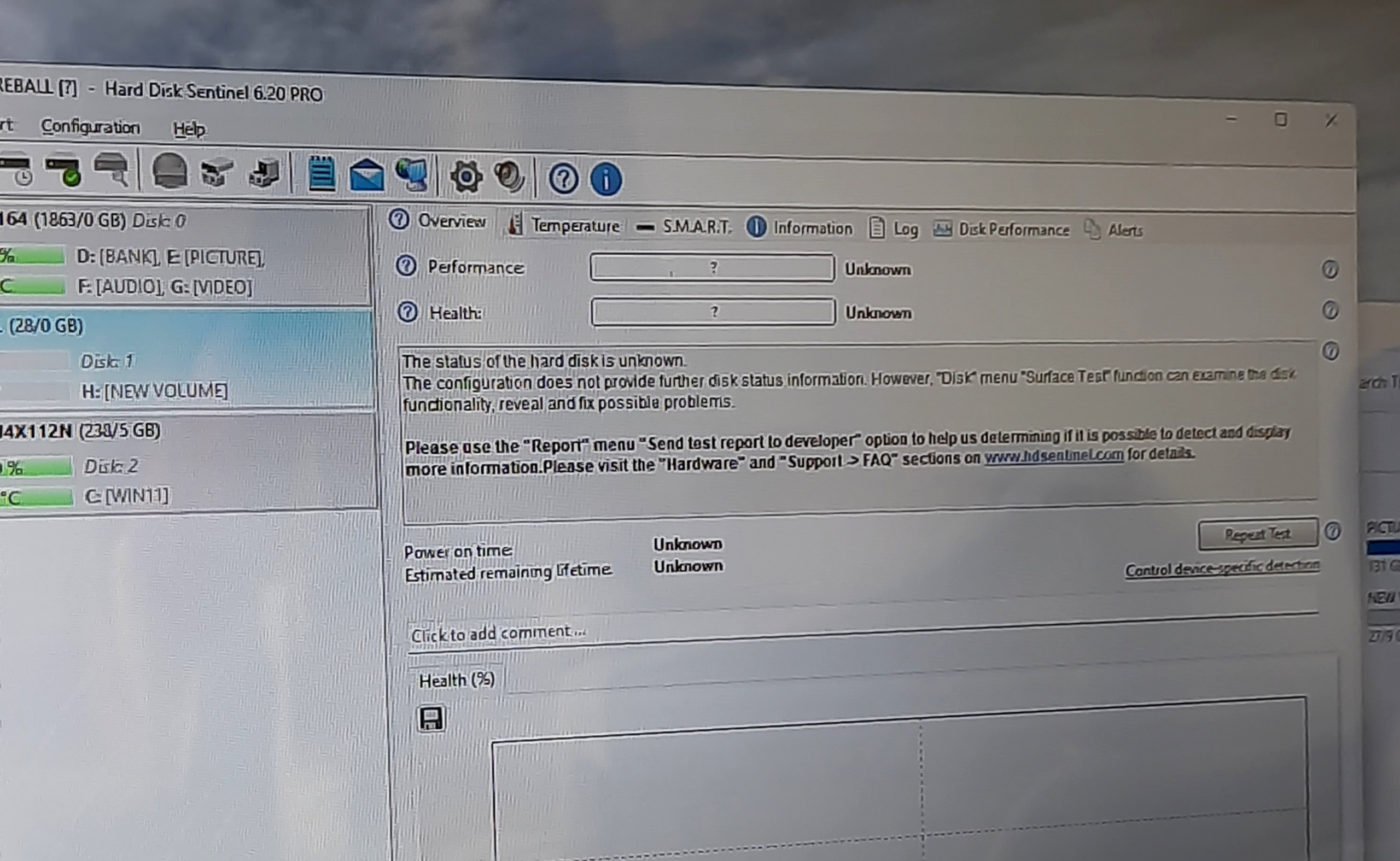Click the question mark help toolbar icon
Viewport: 1400px width, 861px height.
[x=563, y=179]
